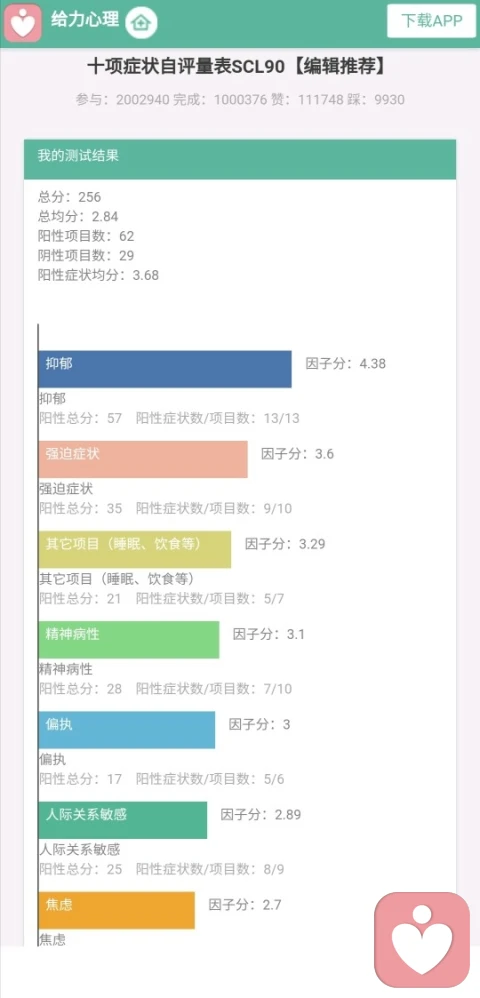The image size is (480, 998).
Task: Click the SCL90 test title heading
Action: (x=237, y=66)
